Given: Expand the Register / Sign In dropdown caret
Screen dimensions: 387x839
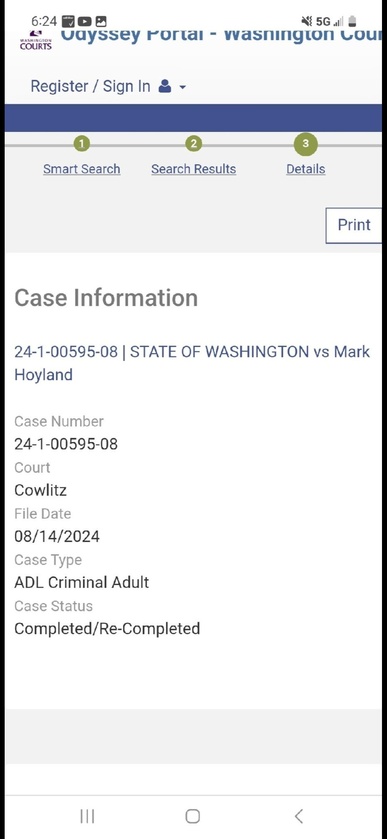Looking at the screenshot, I should (x=183, y=87).
